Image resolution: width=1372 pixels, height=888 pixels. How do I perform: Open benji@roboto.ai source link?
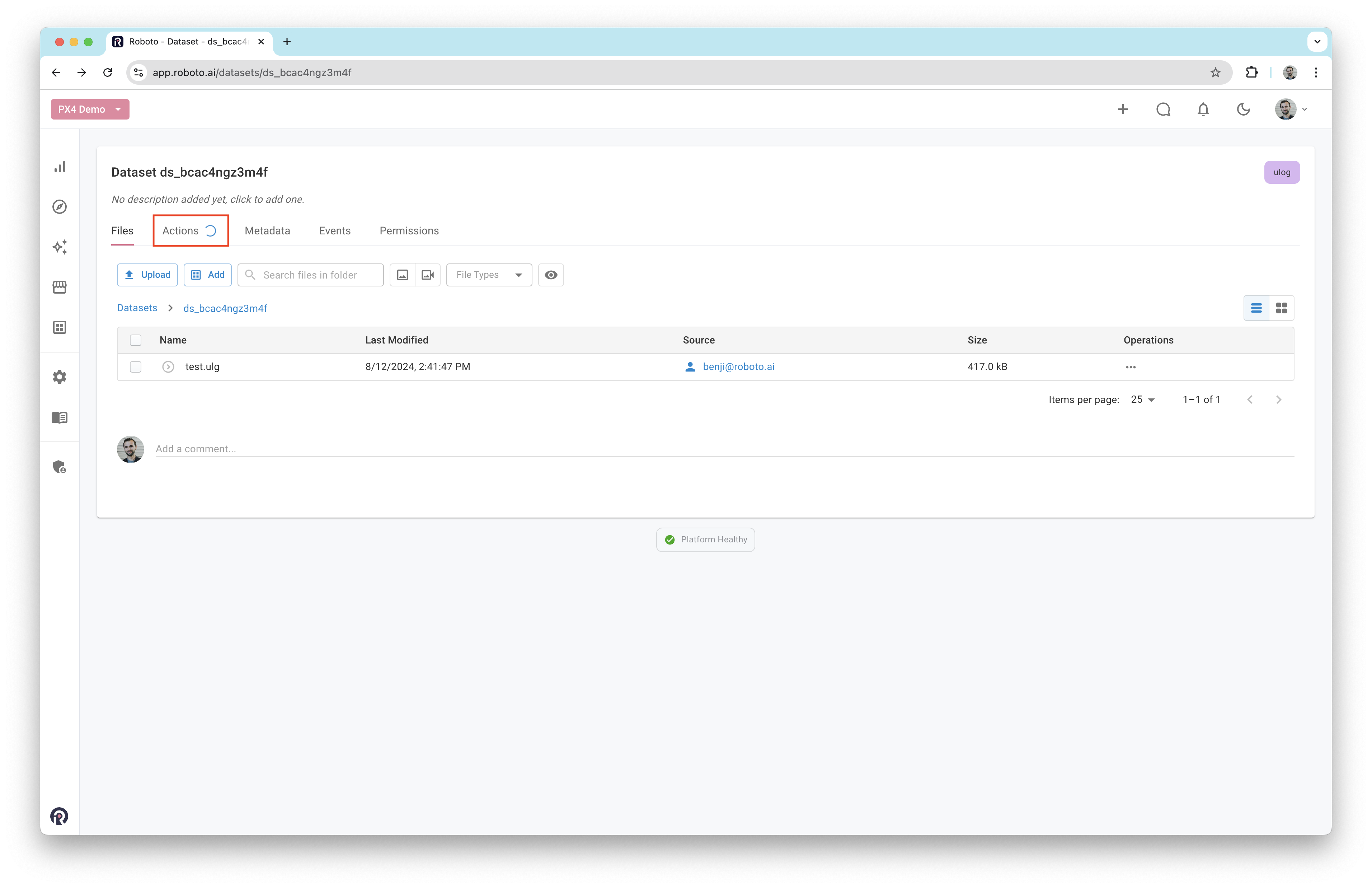tap(738, 367)
